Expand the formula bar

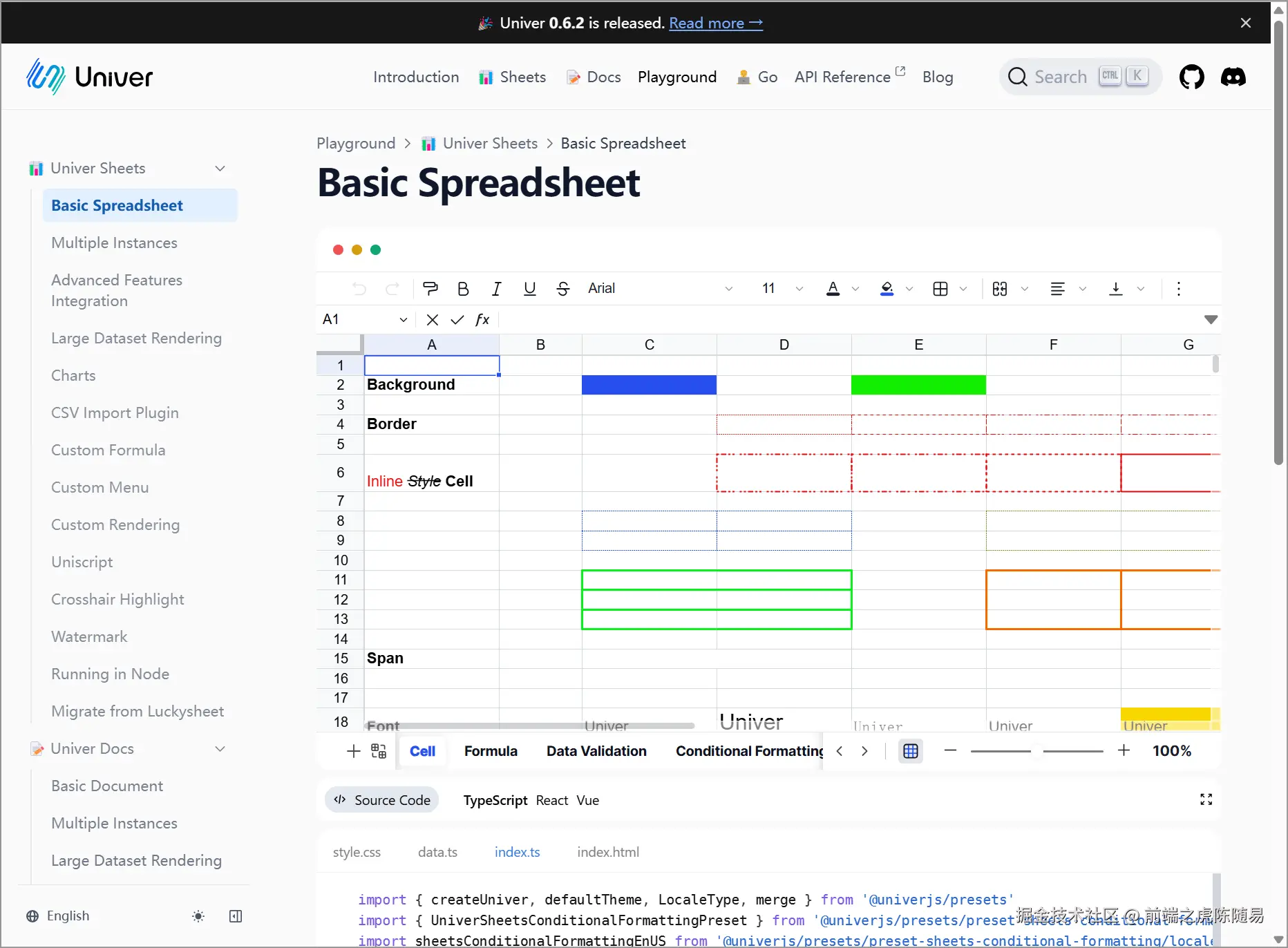tap(1211, 319)
